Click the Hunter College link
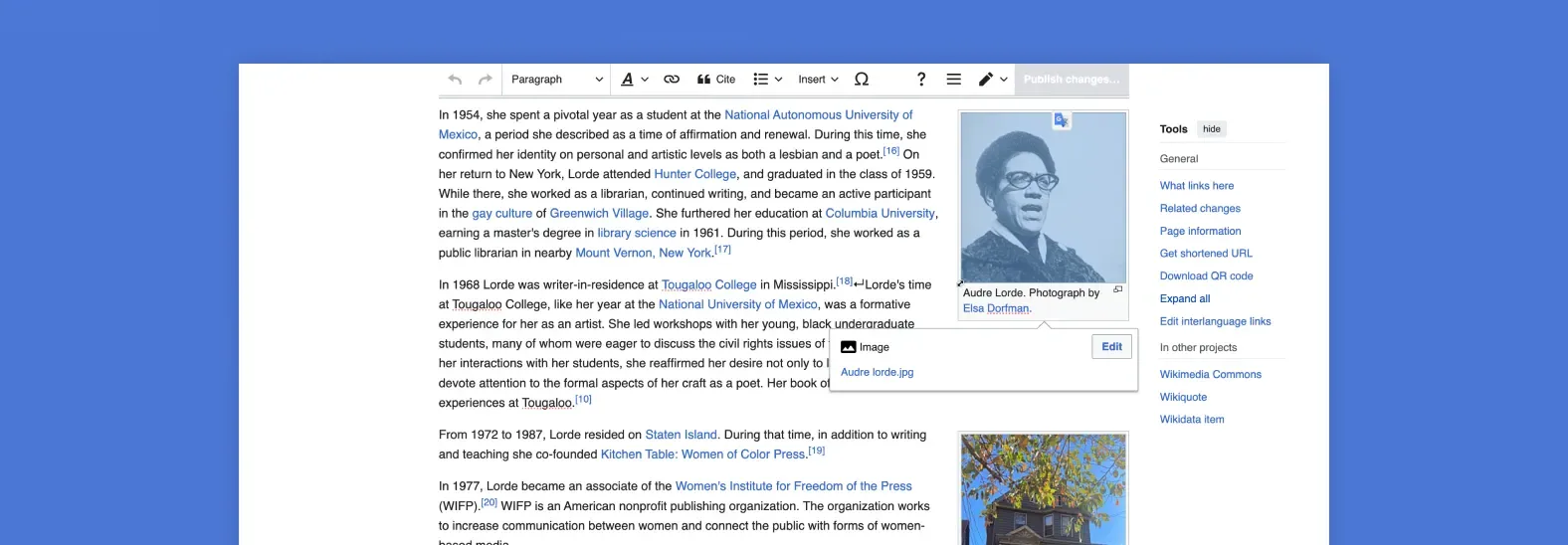The width and height of the screenshot is (1568, 545). [x=695, y=174]
